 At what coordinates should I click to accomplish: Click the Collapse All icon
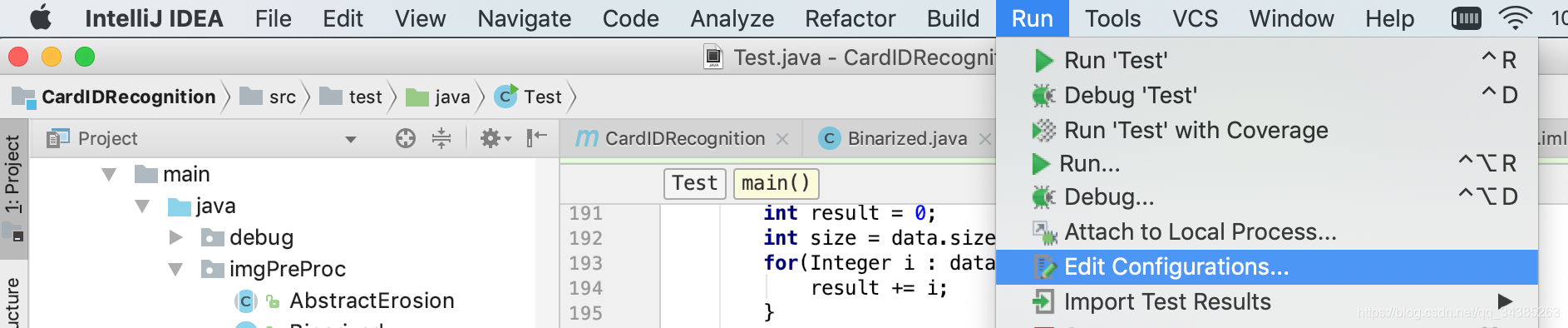tap(441, 138)
